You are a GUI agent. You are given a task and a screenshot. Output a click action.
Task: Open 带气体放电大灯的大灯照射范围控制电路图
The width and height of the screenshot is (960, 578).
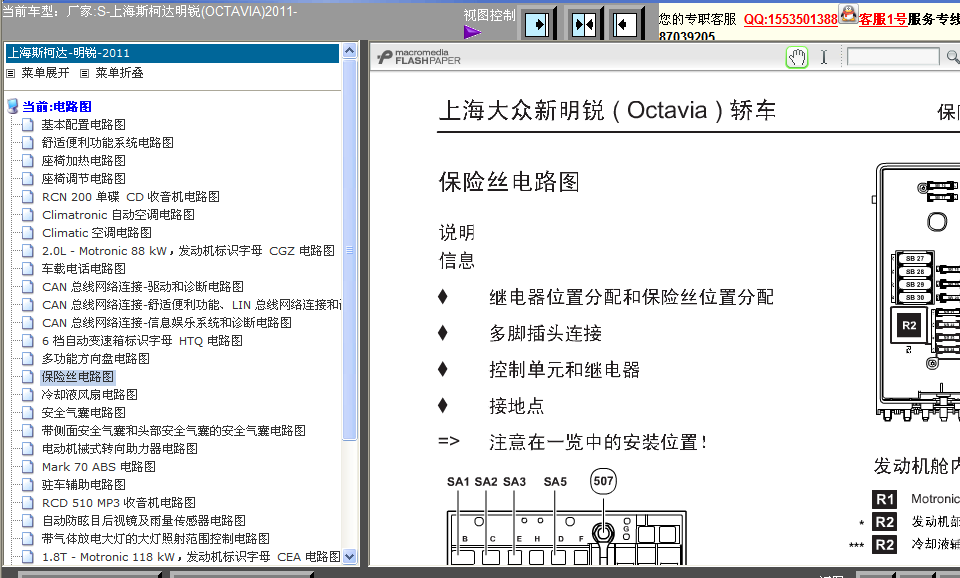pyautogui.click(x=156, y=539)
